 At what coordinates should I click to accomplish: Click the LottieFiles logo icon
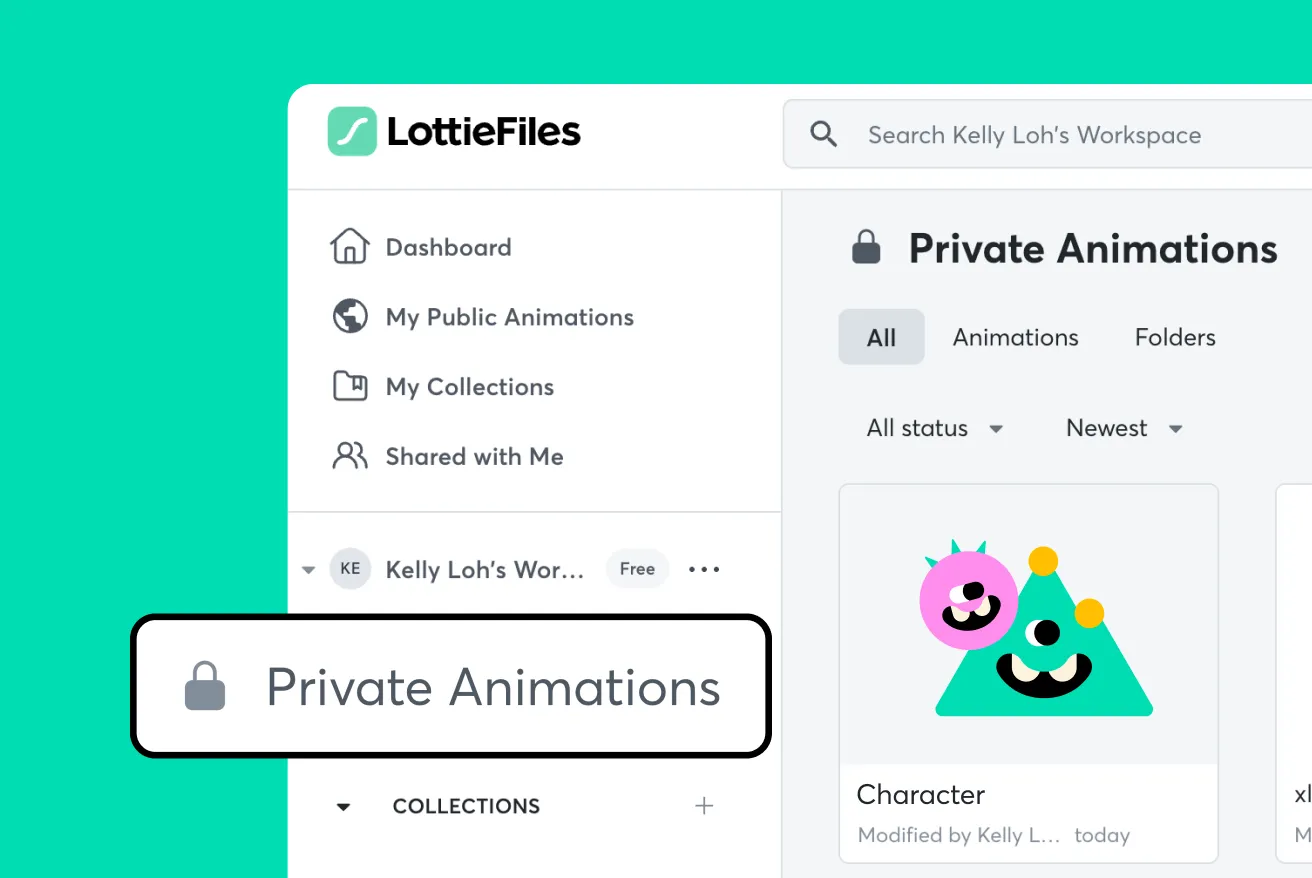352,131
